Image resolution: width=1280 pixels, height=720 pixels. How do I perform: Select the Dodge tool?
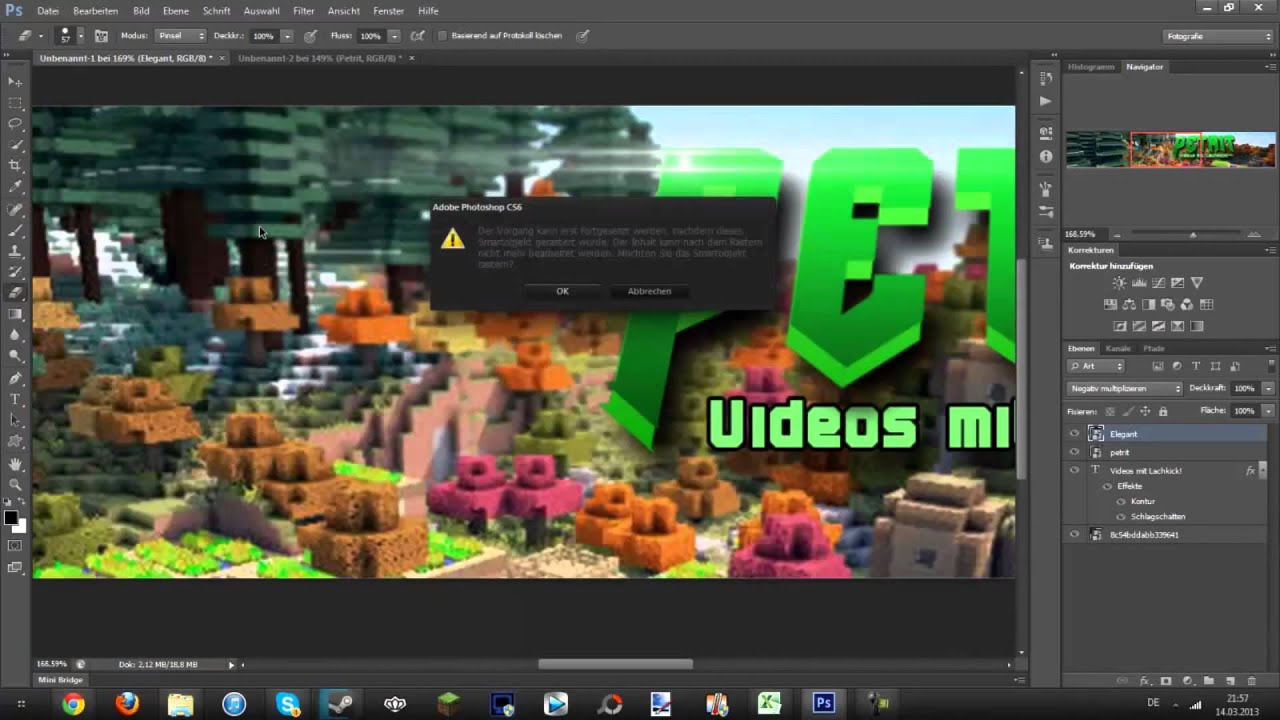(15, 357)
